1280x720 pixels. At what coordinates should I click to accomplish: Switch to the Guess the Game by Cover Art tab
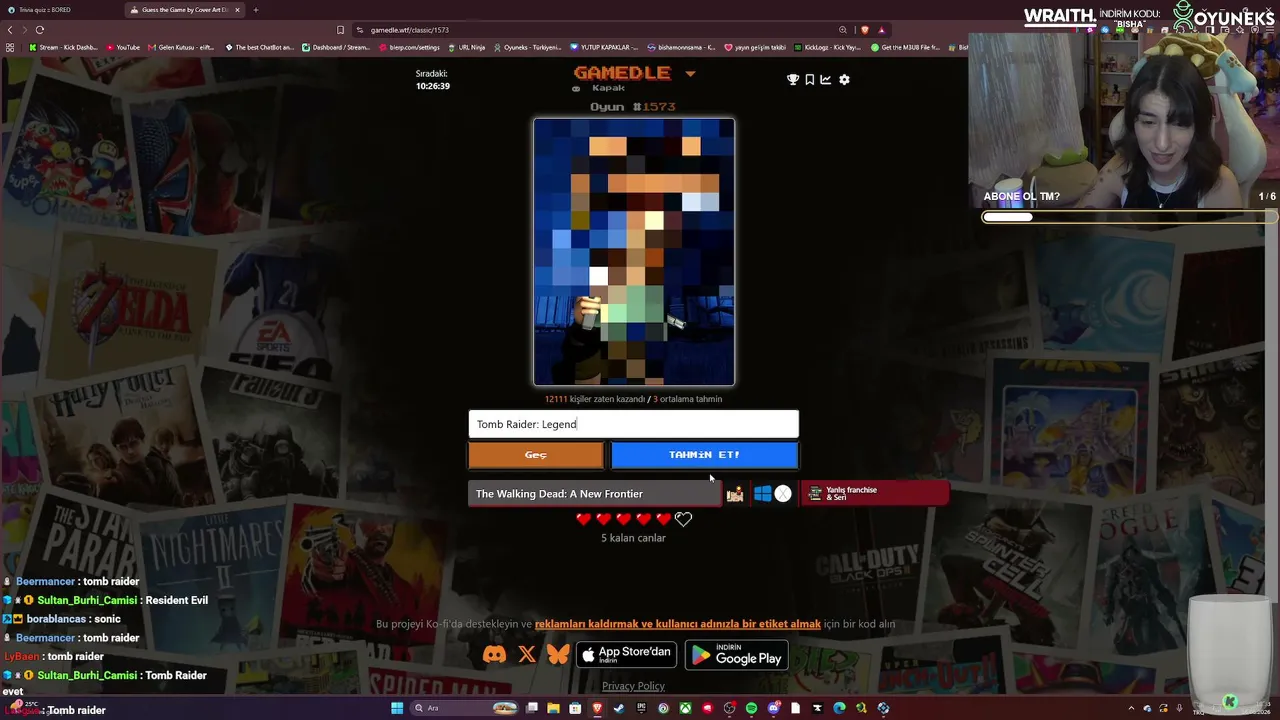(185, 10)
